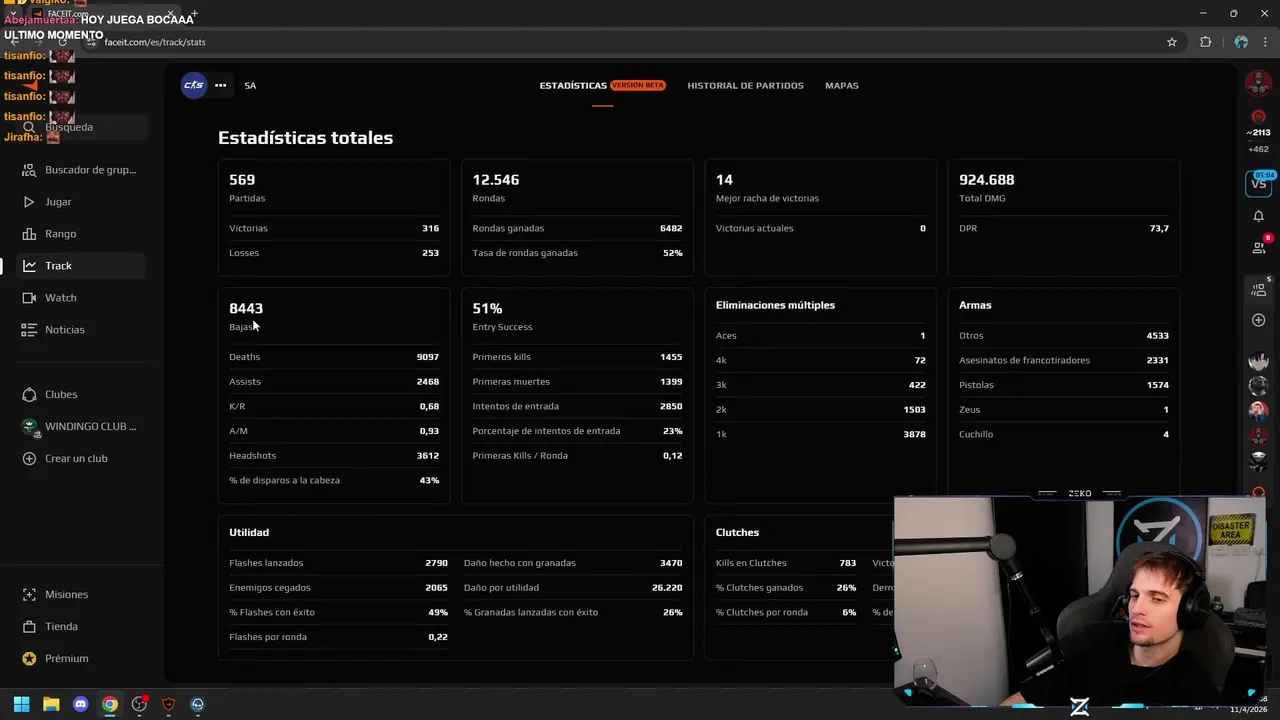
Task: Open the Historial de partidos tab
Action: [745, 85]
